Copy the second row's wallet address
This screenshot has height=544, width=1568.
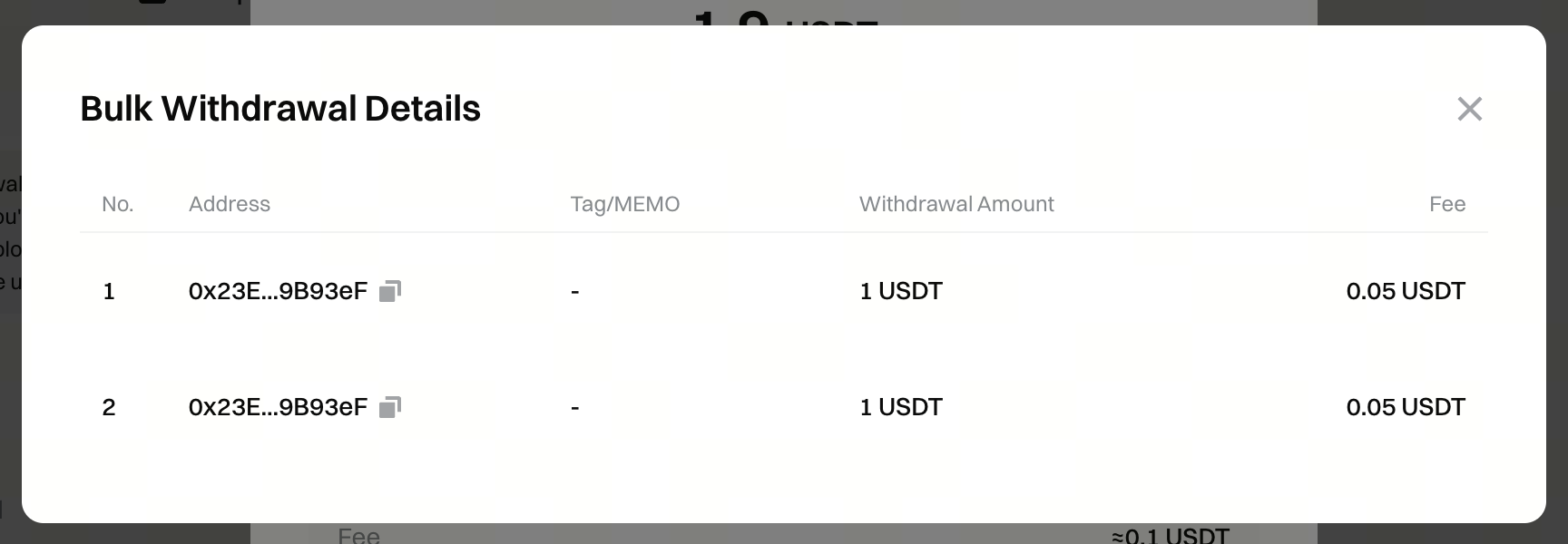pyautogui.click(x=390, y=407)
